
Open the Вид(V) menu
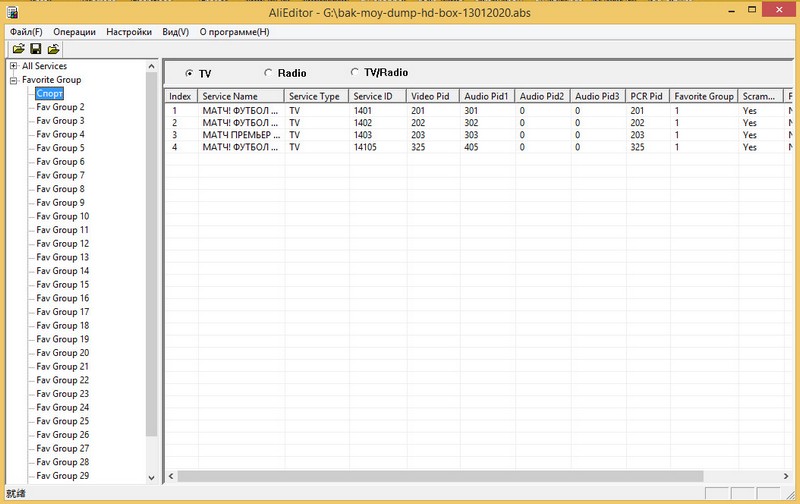coord(176,32)
